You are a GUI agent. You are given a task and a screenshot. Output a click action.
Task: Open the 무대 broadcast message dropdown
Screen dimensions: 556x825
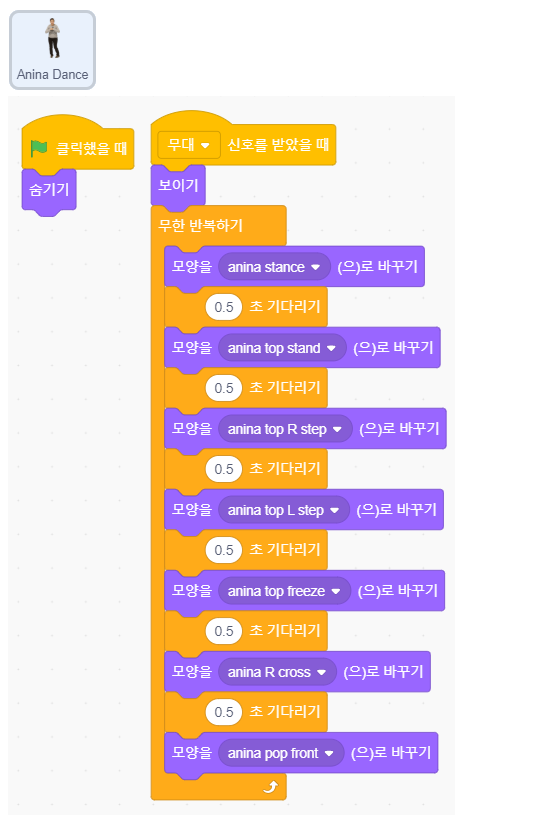[189, 145]
